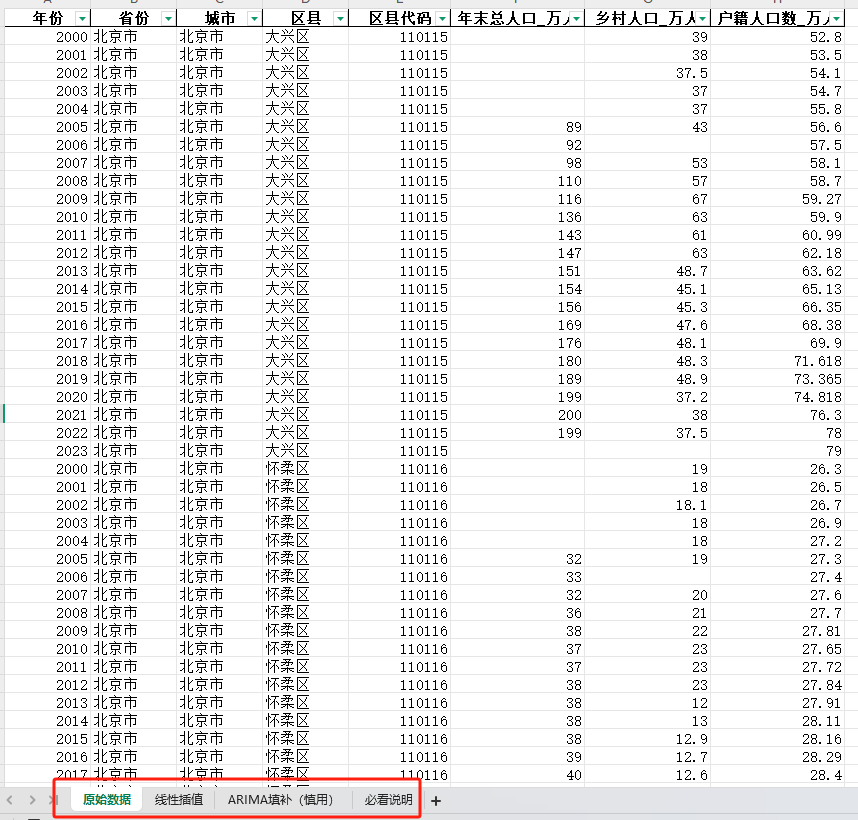Open the 区县 column filter dropdown

click(x=340, y=19)
